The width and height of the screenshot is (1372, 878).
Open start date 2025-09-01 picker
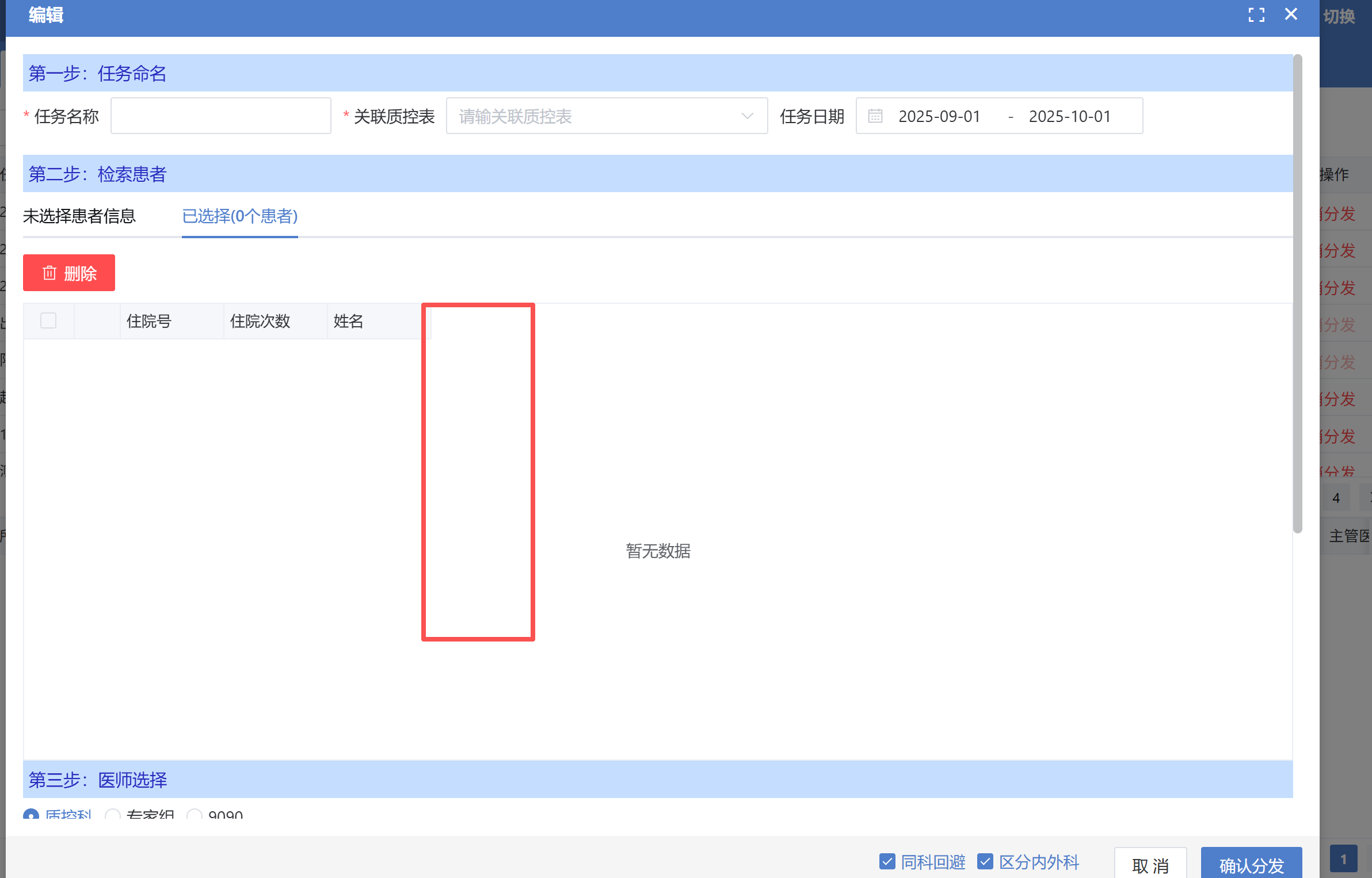pos(939,116)
